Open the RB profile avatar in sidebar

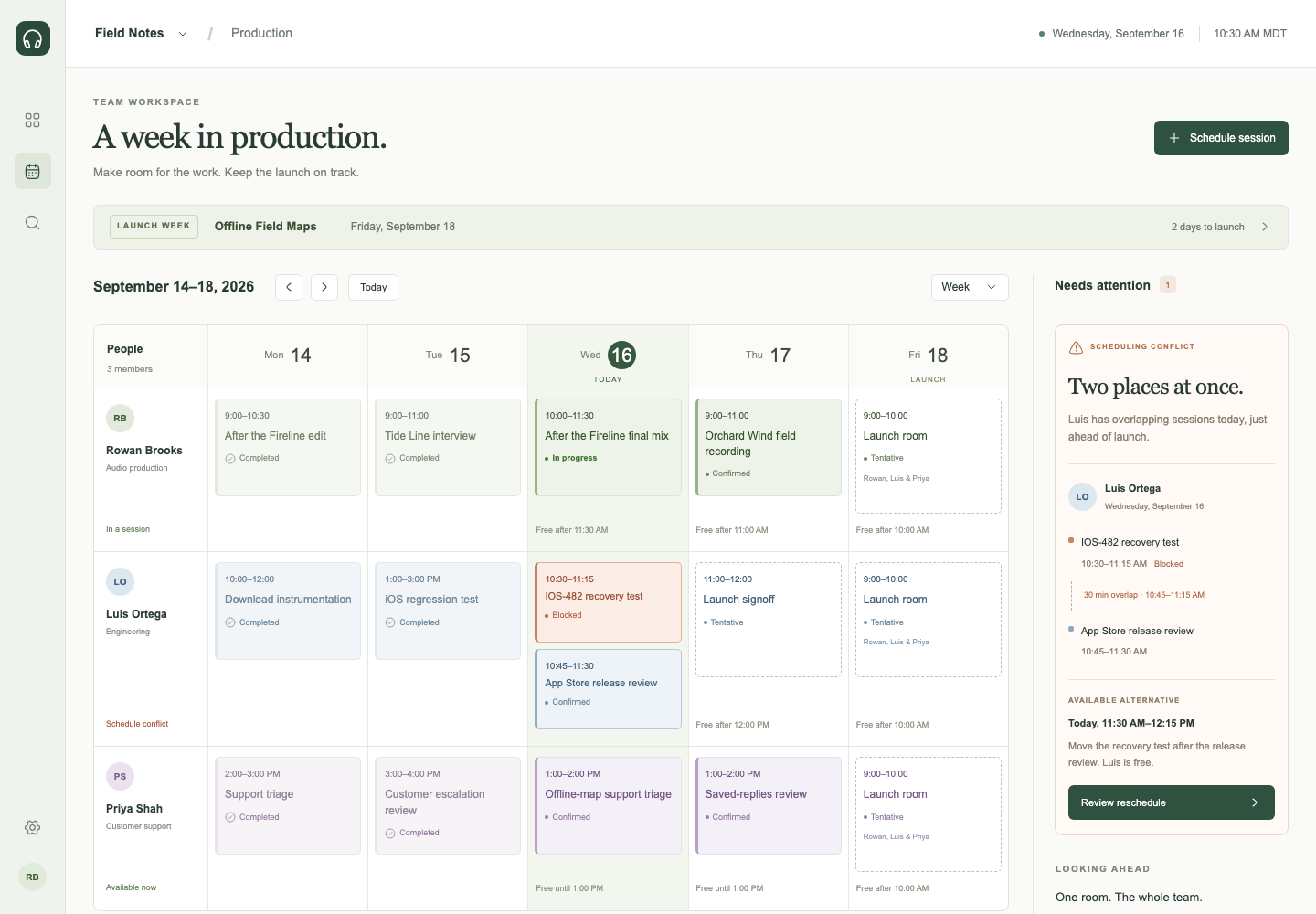(x=33, y=877)
